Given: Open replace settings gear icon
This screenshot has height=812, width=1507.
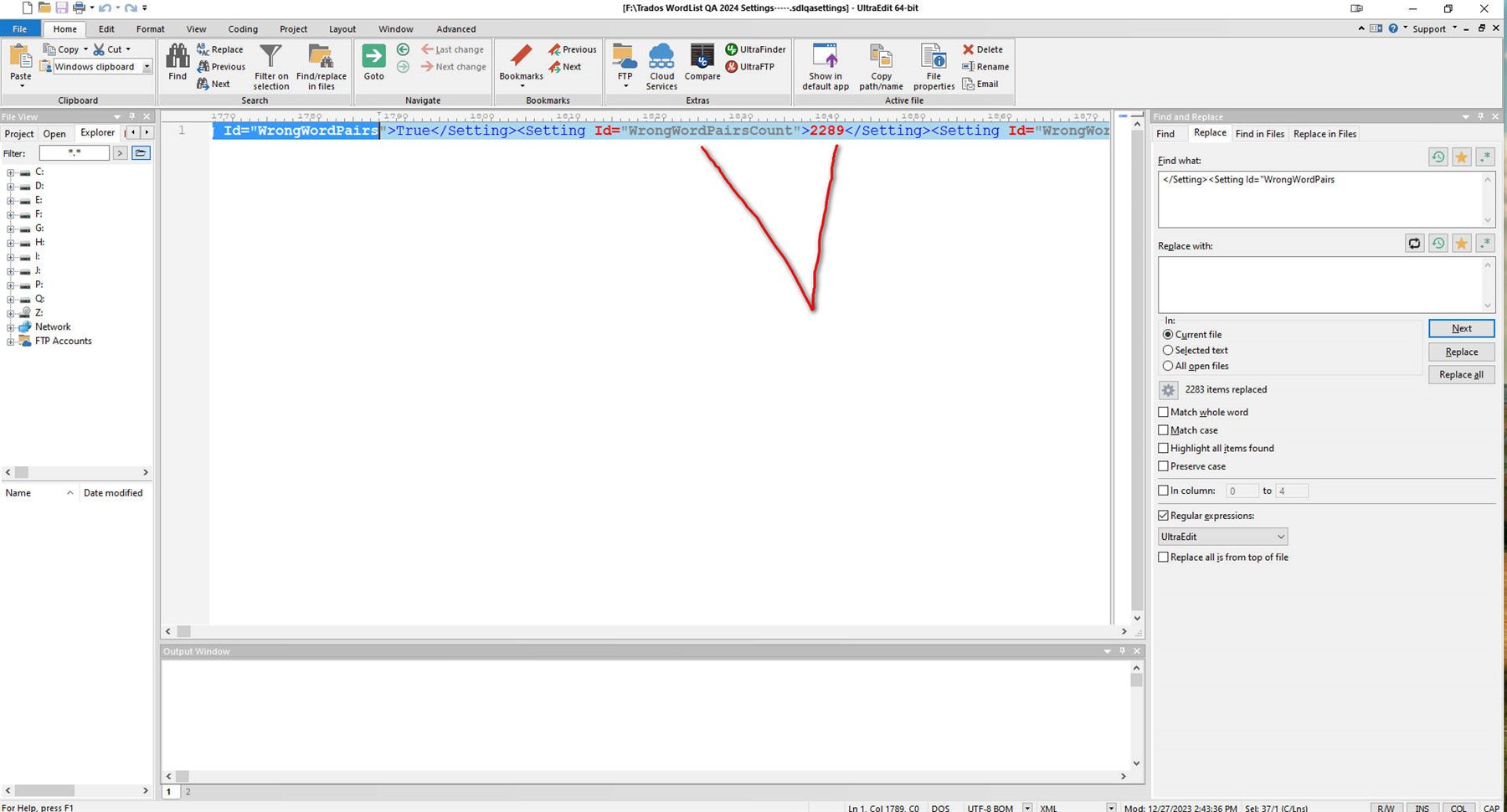Looking at the screenshot, I should (x=1168, y=390).
